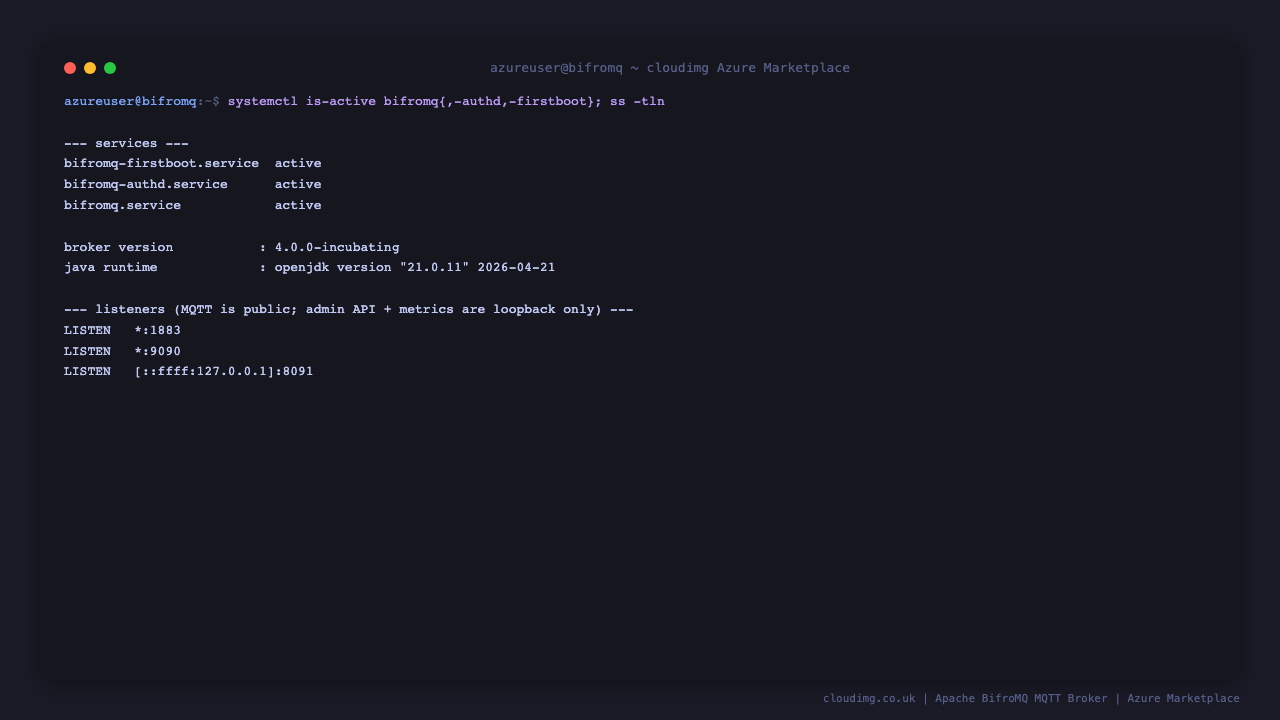Click the yellow minimize window dot
The image size is (1280, 720).
click(x=90, y=68)
